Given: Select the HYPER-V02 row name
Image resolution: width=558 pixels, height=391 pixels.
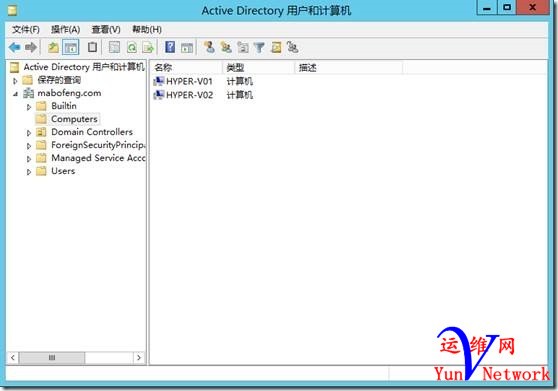Looking at the screenshot, I should pyautogui.click(x=189, y=95).
